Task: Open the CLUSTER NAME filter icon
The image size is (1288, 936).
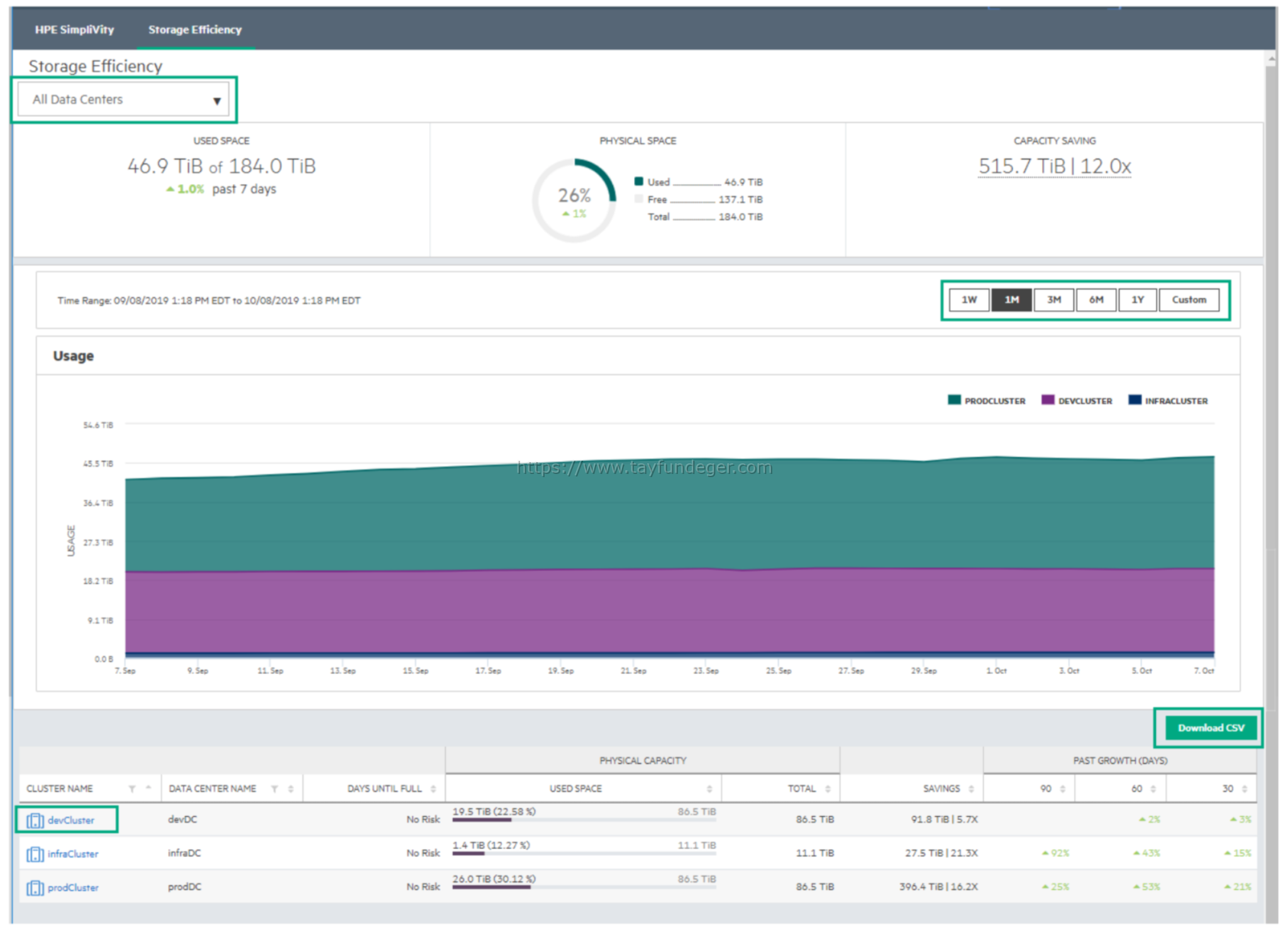Action: point(132,788)
